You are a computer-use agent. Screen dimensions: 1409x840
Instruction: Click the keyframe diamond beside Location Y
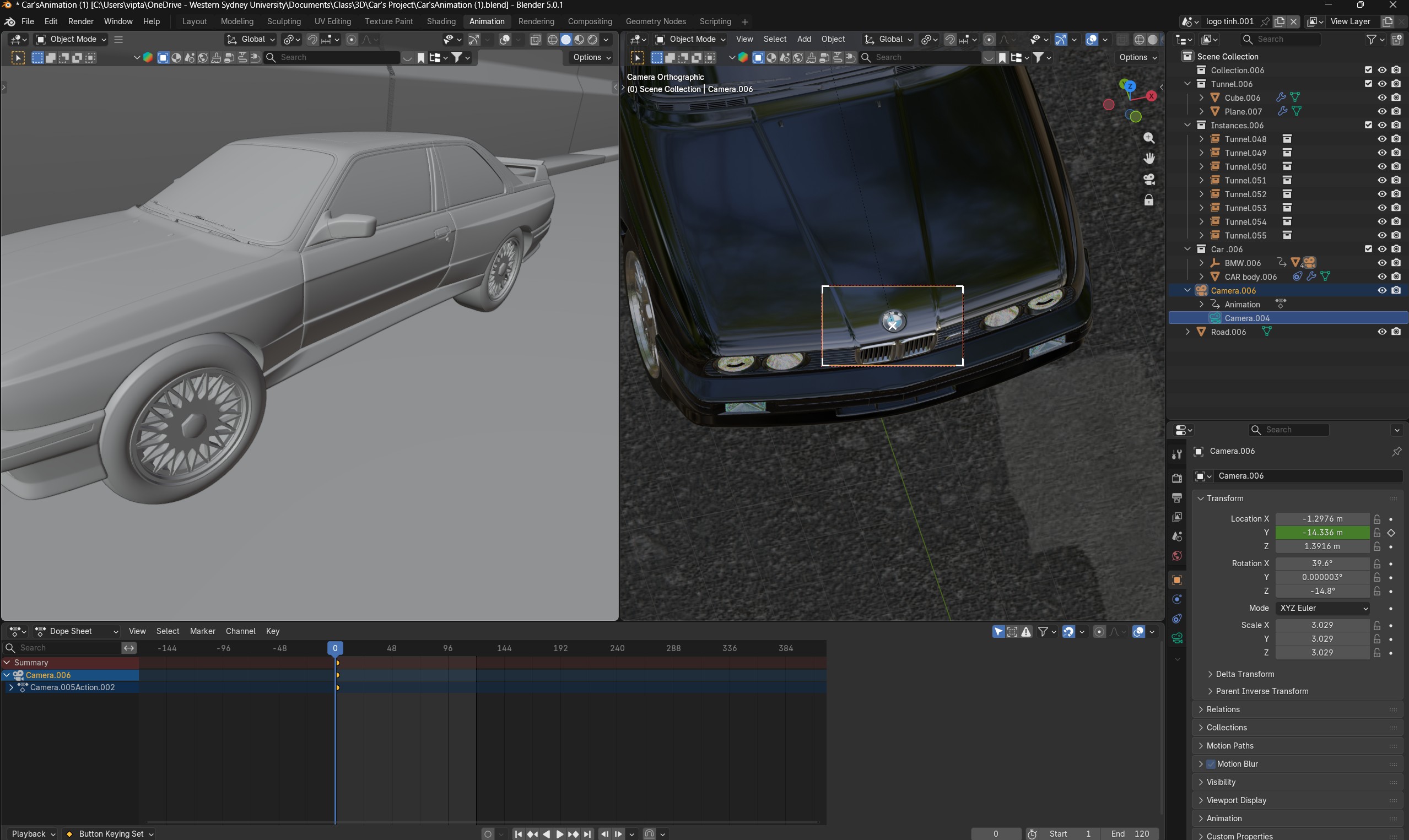point(1391,533)
